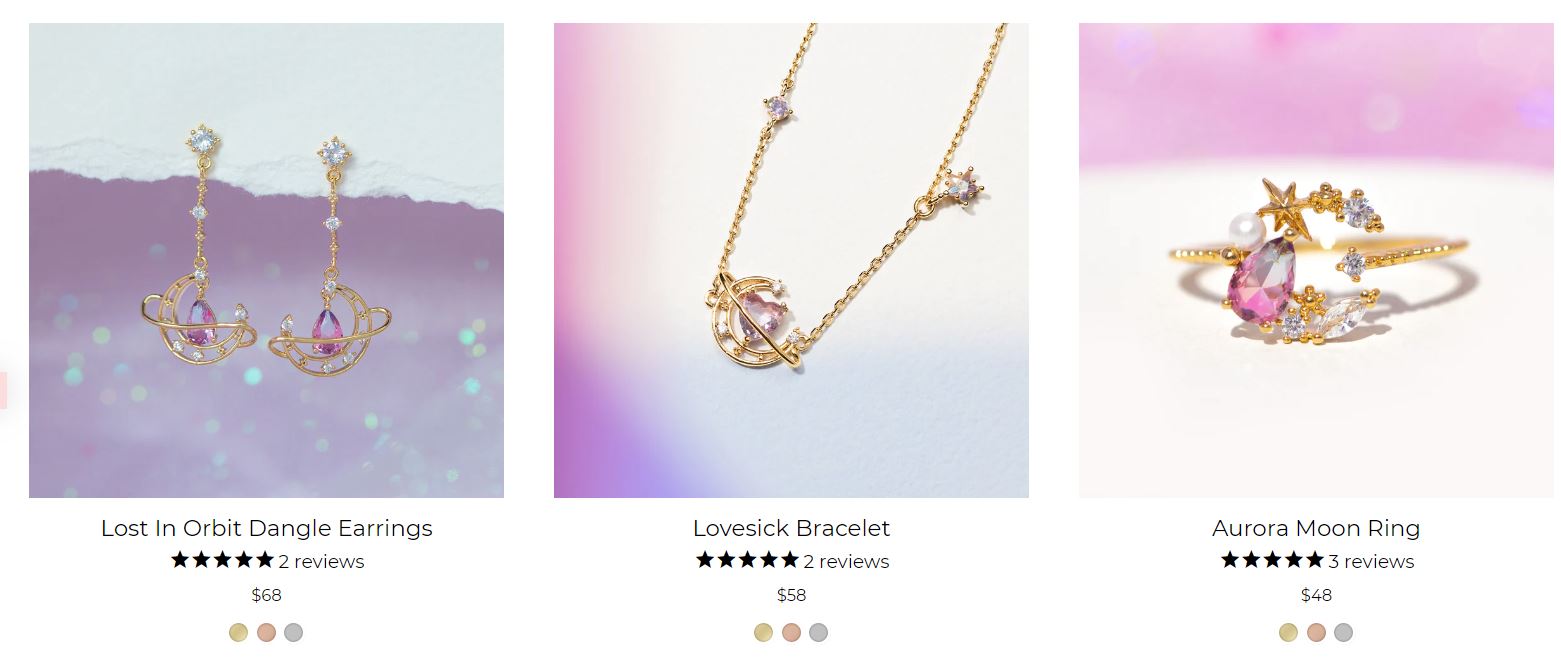Open the Lovesick Bracelet title link
The width and height of the screenshot is (1561, 665).
(791, 528)
